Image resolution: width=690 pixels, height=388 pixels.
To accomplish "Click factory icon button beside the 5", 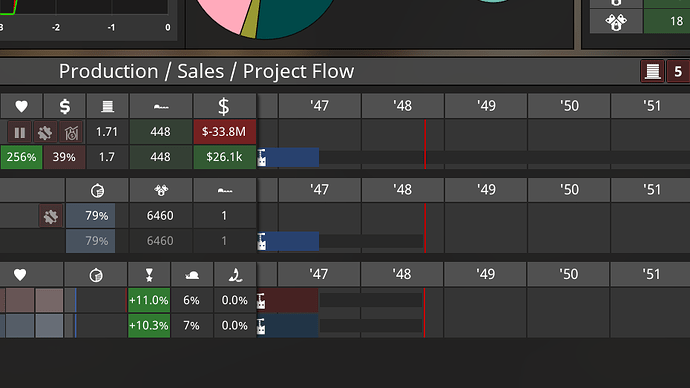I will click(x=652, y=71).
